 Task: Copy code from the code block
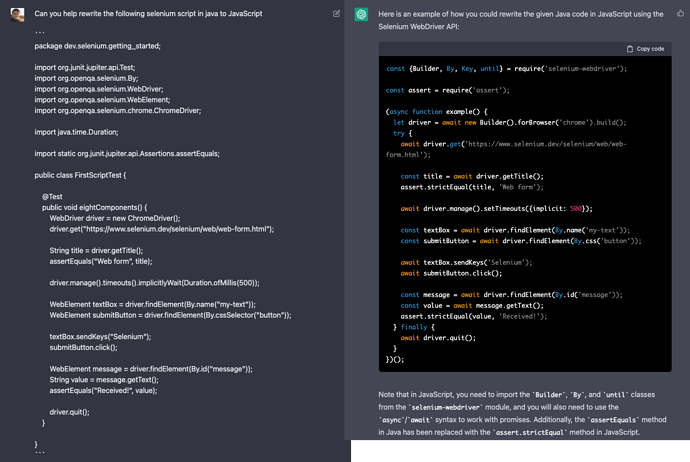click(646, 49)
